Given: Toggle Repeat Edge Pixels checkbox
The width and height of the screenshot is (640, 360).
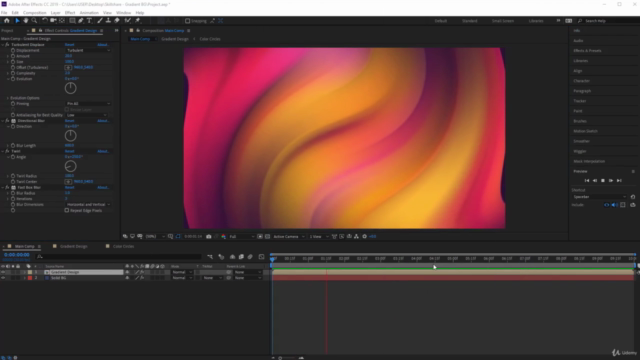Looking at the screenshot, I should 67,210.
